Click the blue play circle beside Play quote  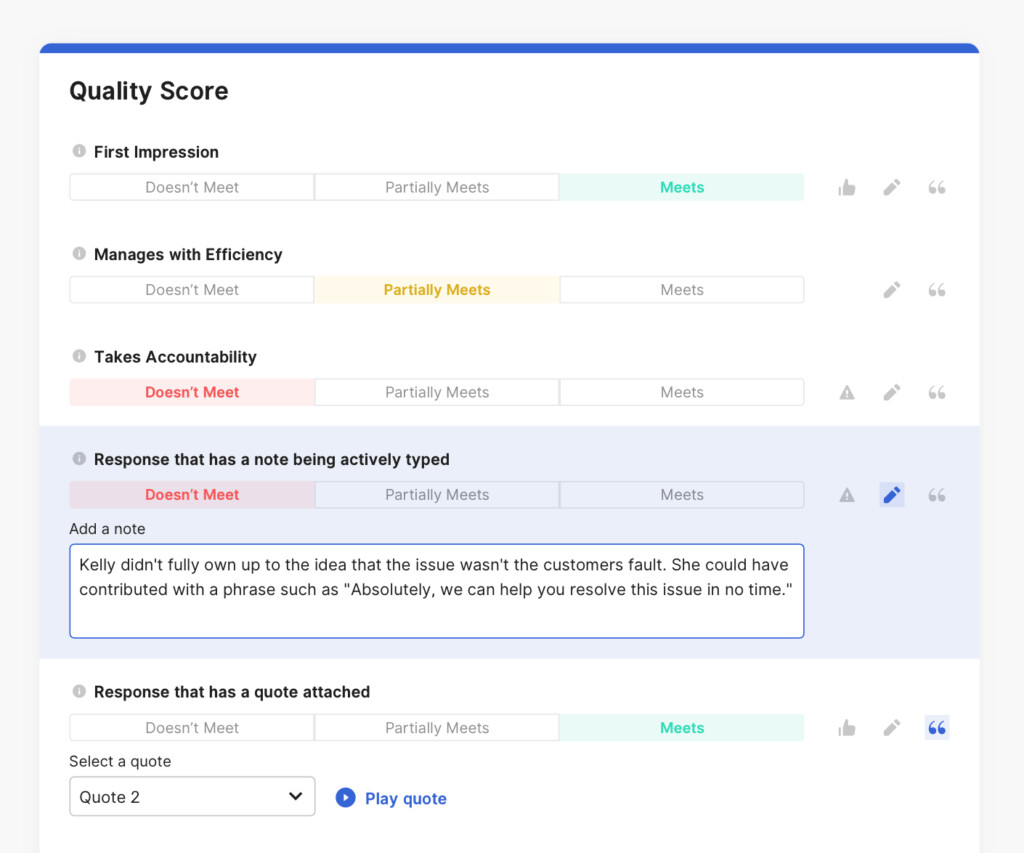pyautogui.click(x=345, y=797)
